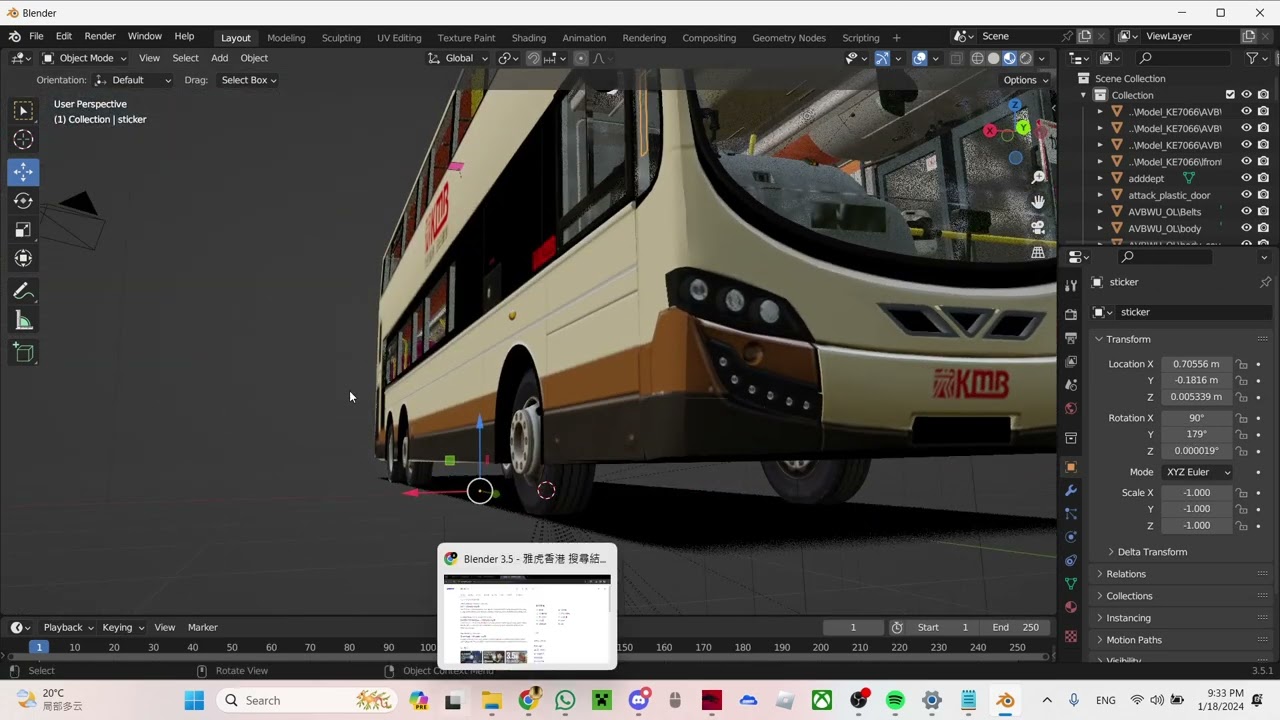1280x720 pixels.
Task: Open the Scene properties tab
Action: [x=1071, y=385]
